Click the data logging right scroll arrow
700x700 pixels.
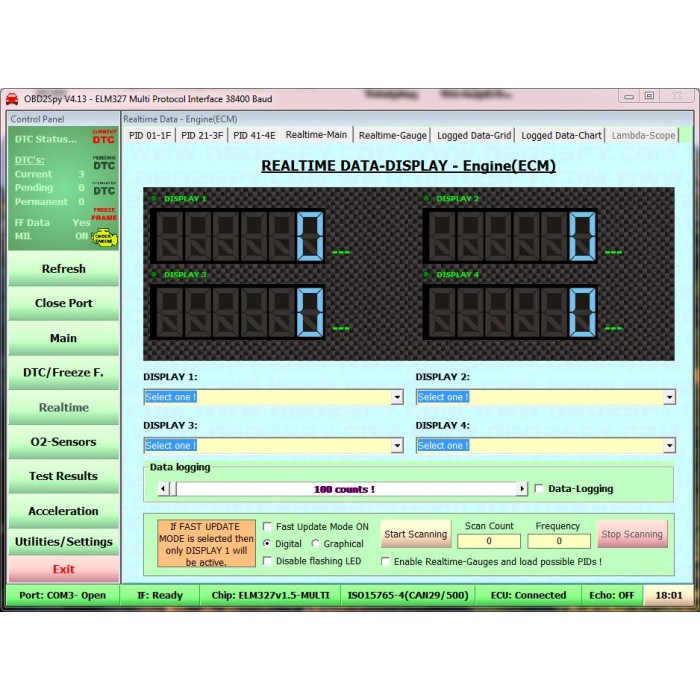coord(522,489)
